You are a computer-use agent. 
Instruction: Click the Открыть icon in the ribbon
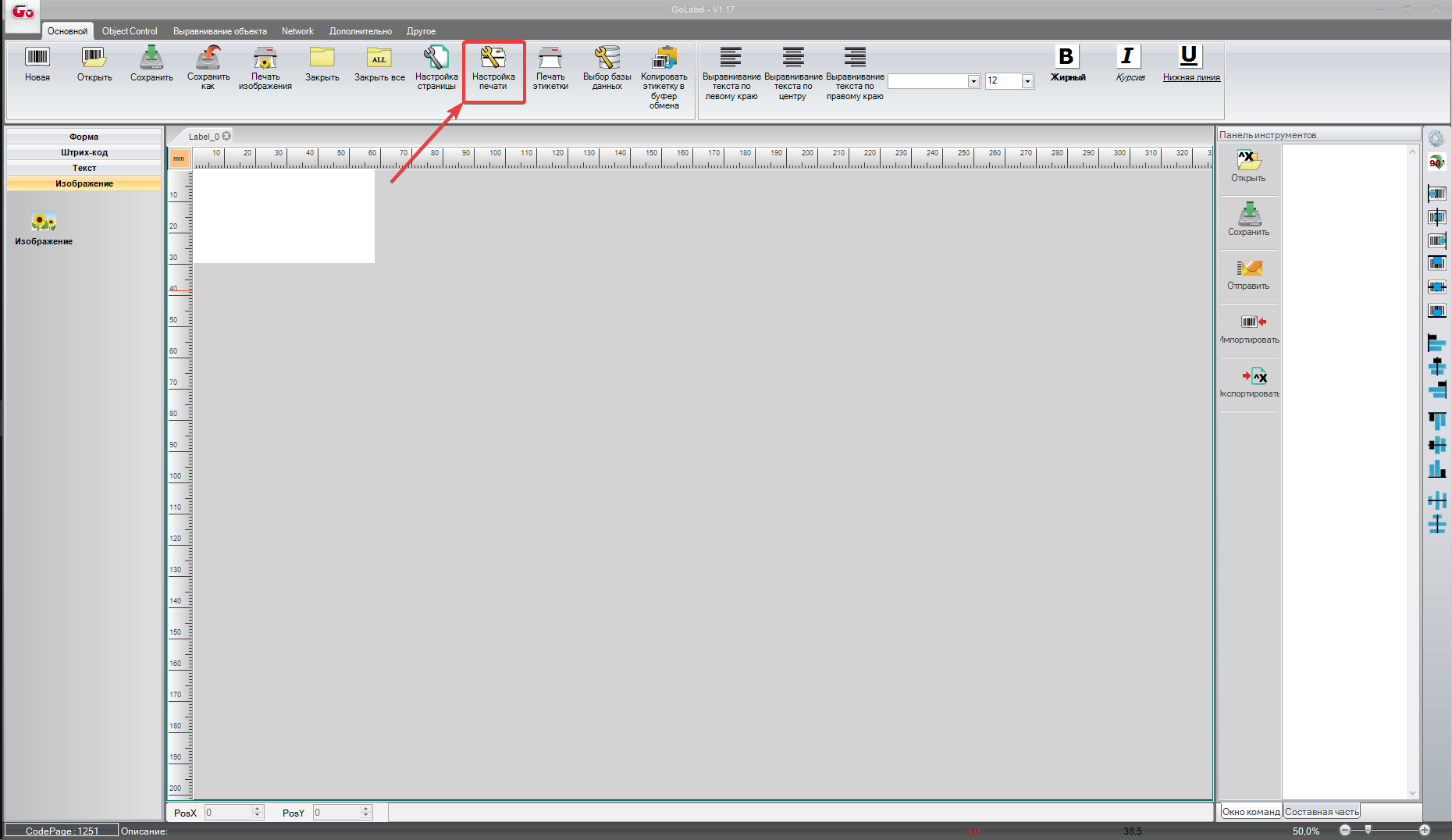[x=94, y=64]
